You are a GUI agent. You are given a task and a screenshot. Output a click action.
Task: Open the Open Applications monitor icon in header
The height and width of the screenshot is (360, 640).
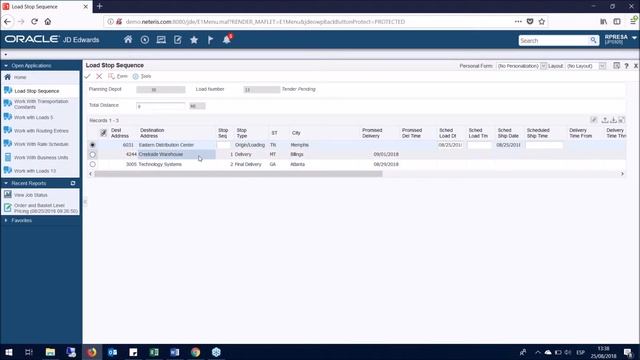click(x=161, y=40)
